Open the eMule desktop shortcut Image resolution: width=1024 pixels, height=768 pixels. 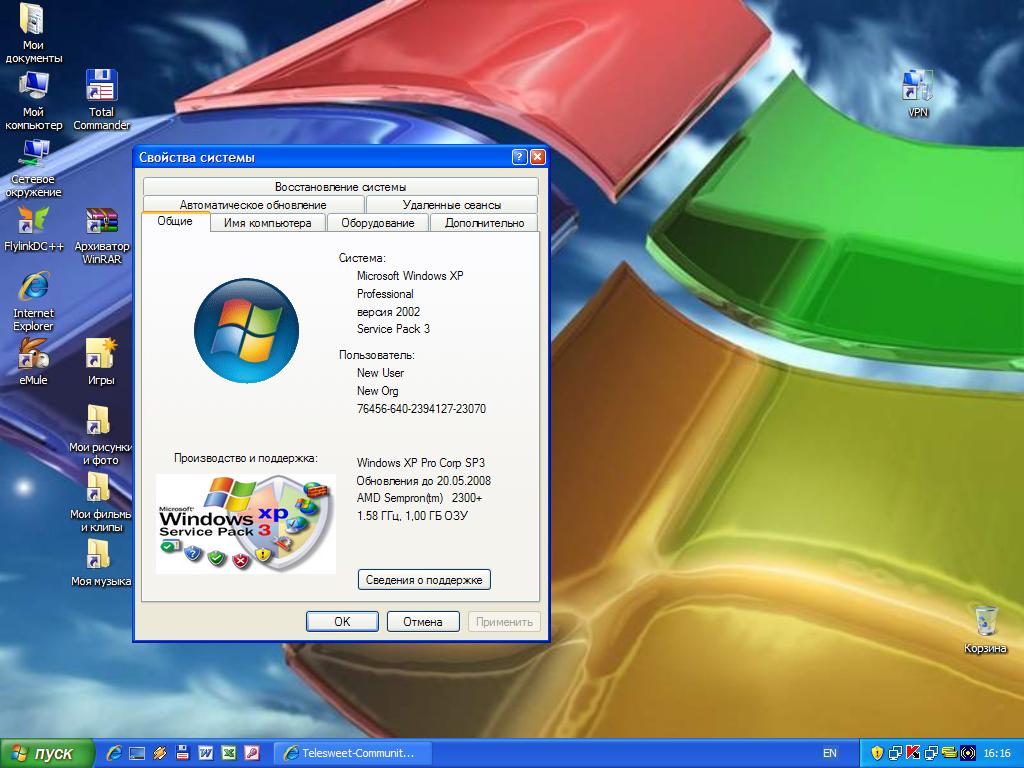point(33,355)
